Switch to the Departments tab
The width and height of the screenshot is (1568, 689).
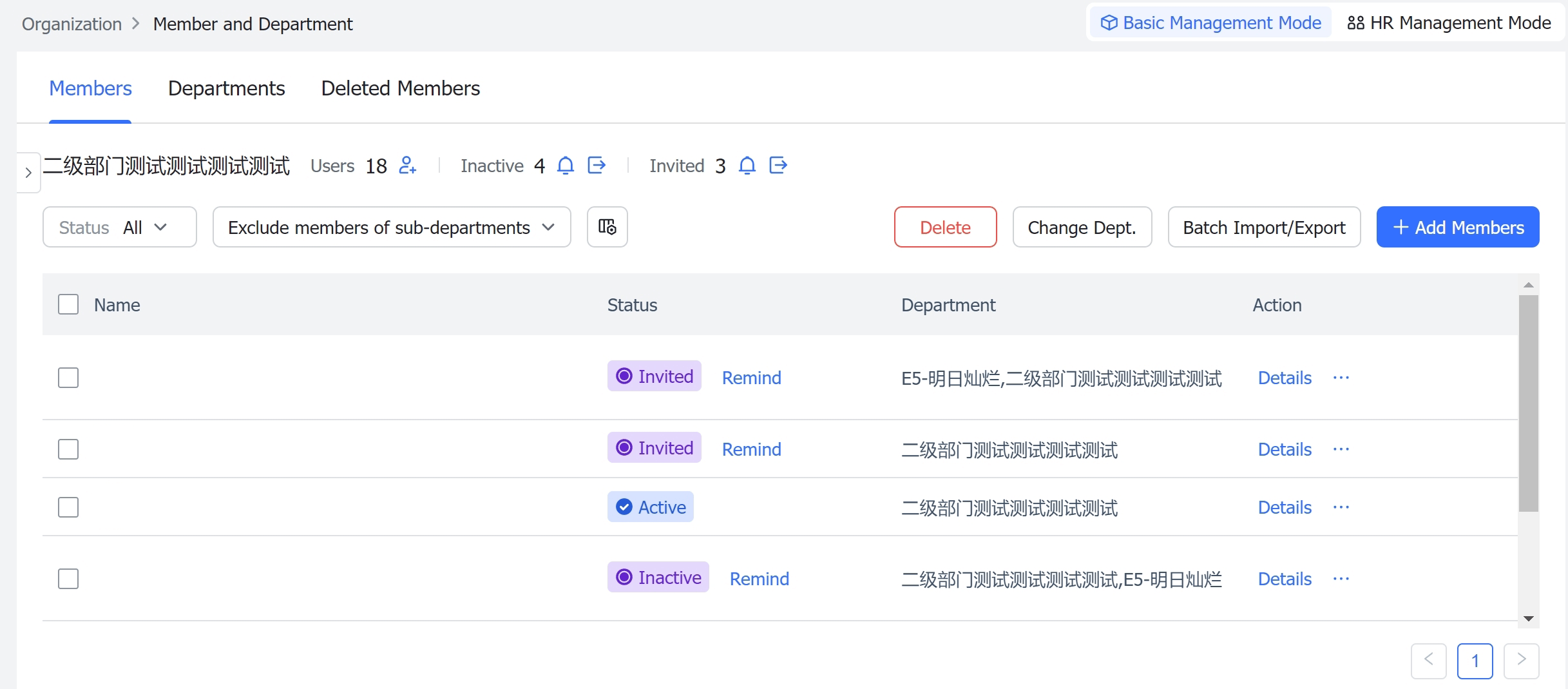click(227, 88)
